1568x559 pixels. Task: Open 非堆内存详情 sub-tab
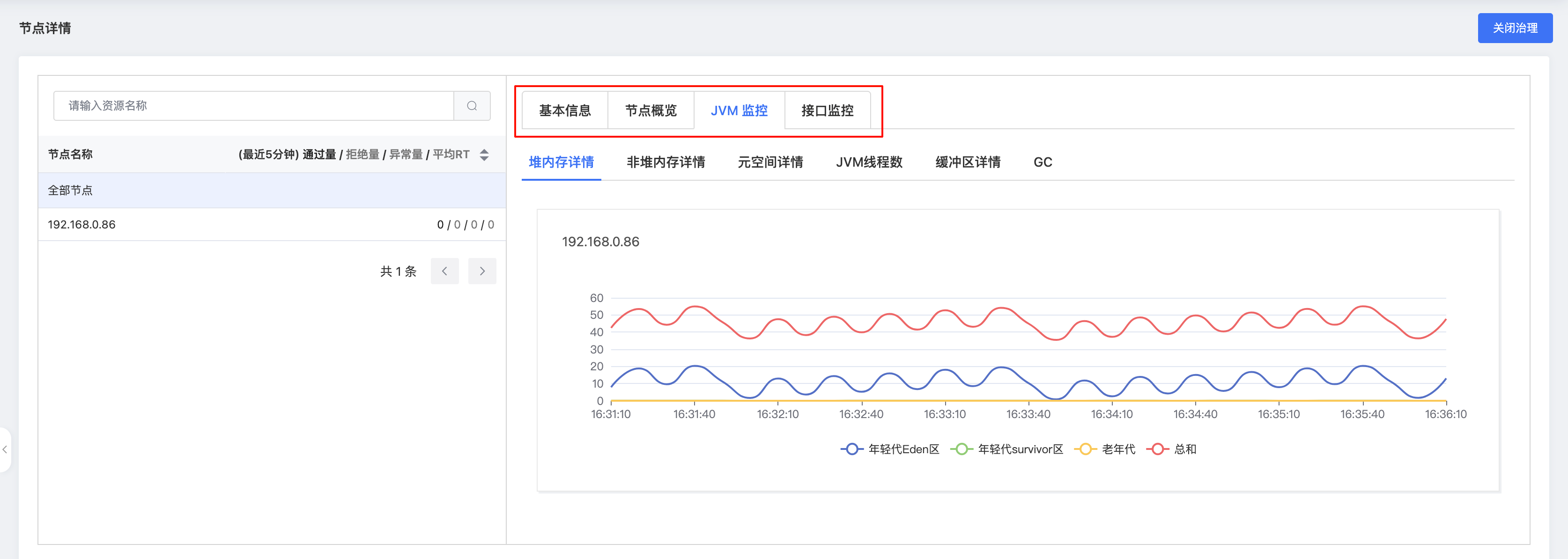(x=666, y=162)
